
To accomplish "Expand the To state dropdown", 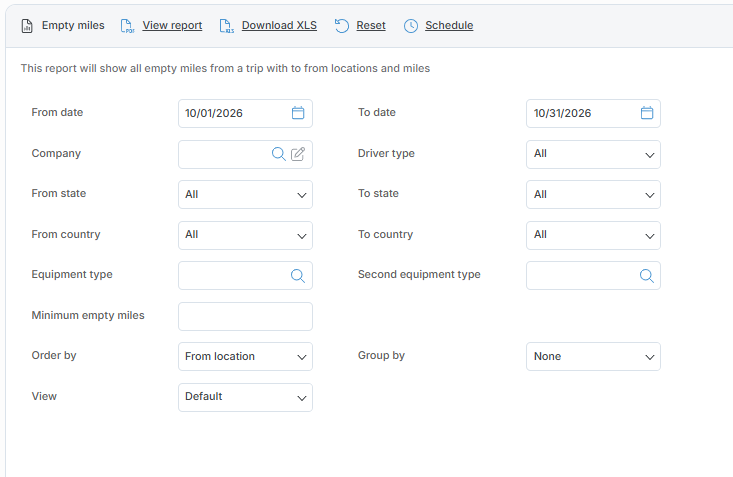I will click(593, 195).
